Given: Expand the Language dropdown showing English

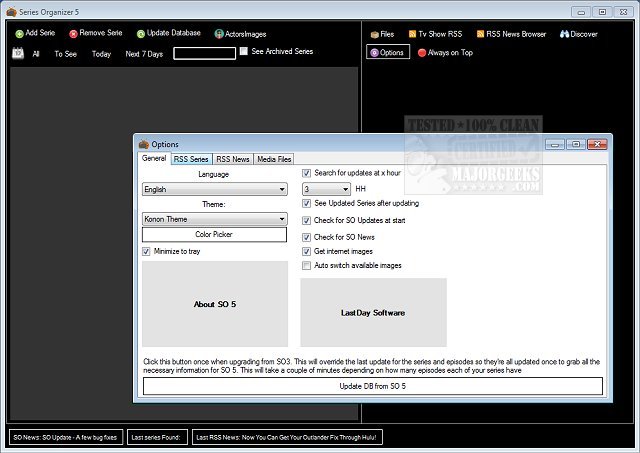Looking at the screenshot, I should coord(214,189).
